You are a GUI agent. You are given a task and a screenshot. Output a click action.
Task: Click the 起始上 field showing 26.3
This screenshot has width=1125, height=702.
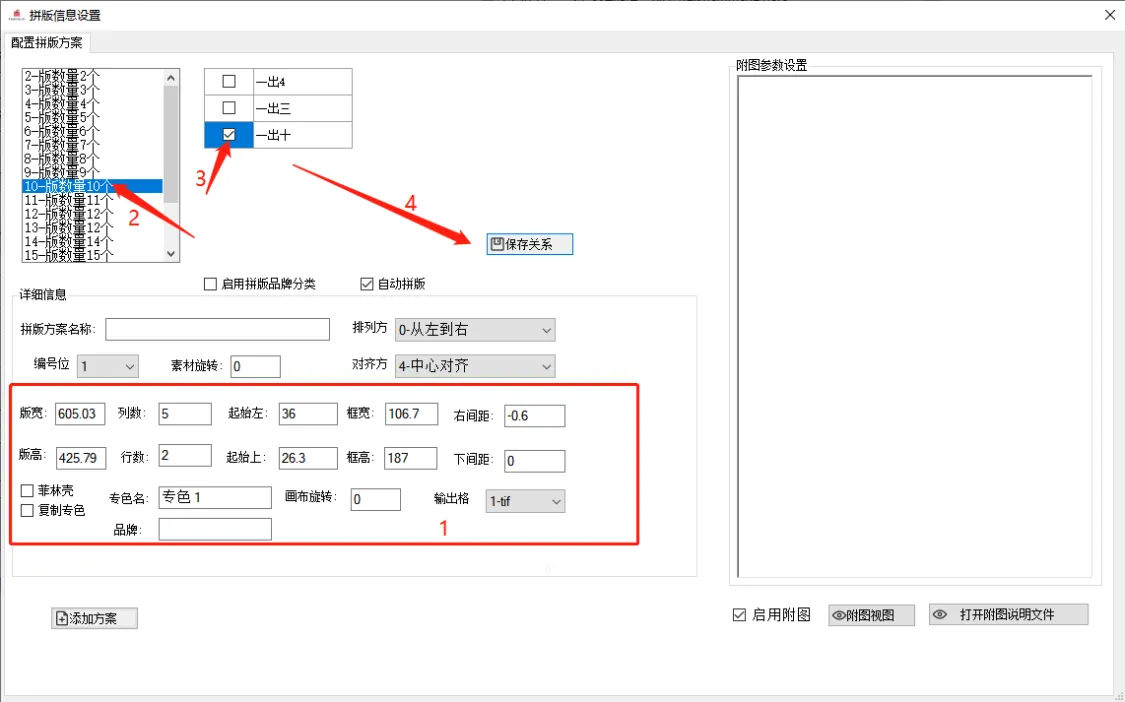click(308, 457)
